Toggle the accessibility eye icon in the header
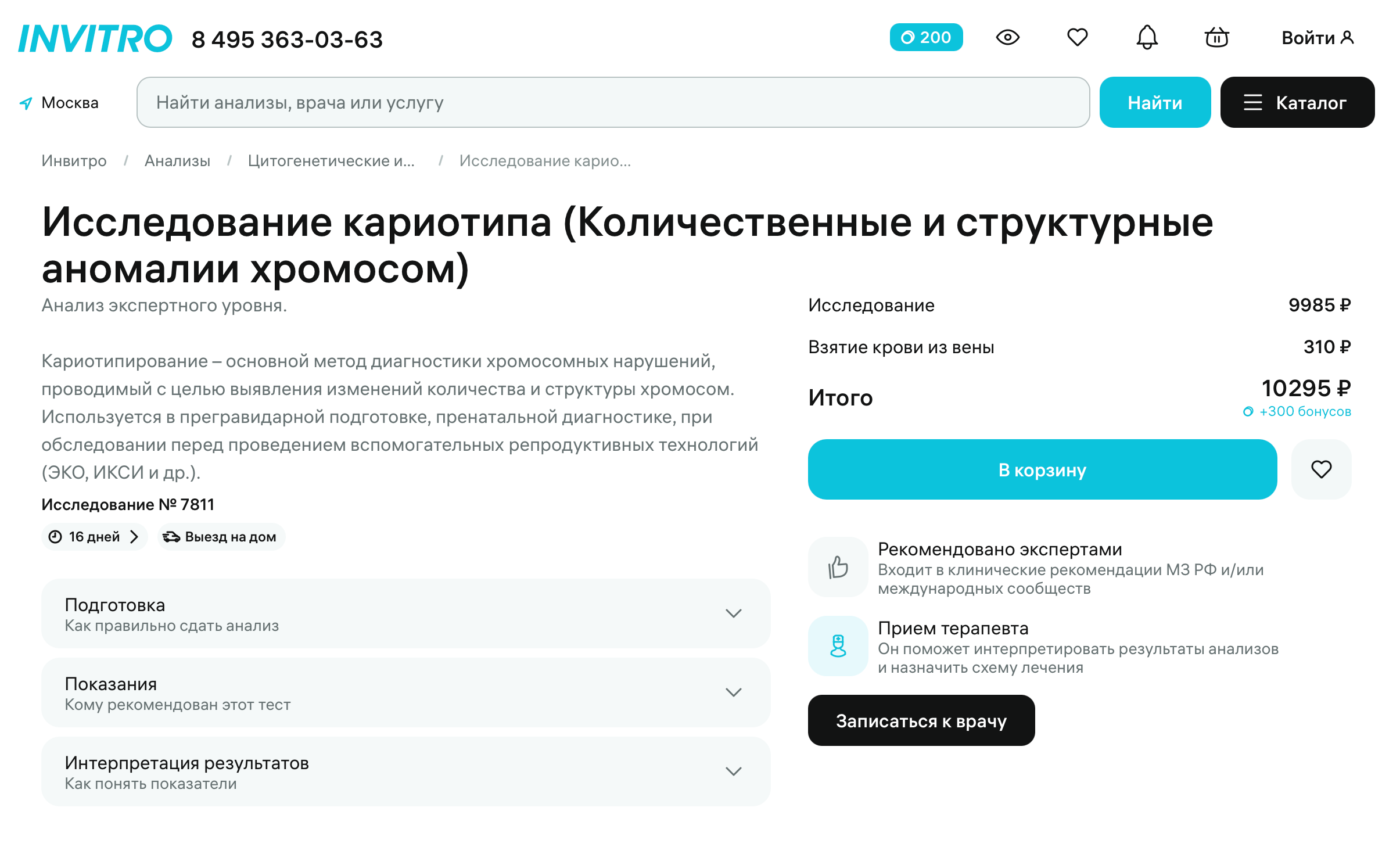 pos(1007,37)
